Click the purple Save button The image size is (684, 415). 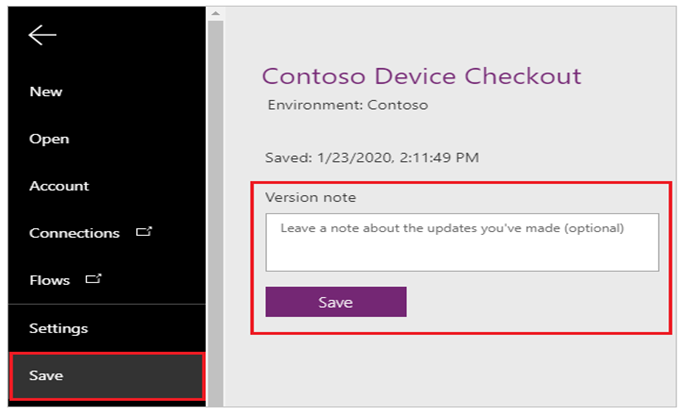pyautogui.click(x=336, y=302)
